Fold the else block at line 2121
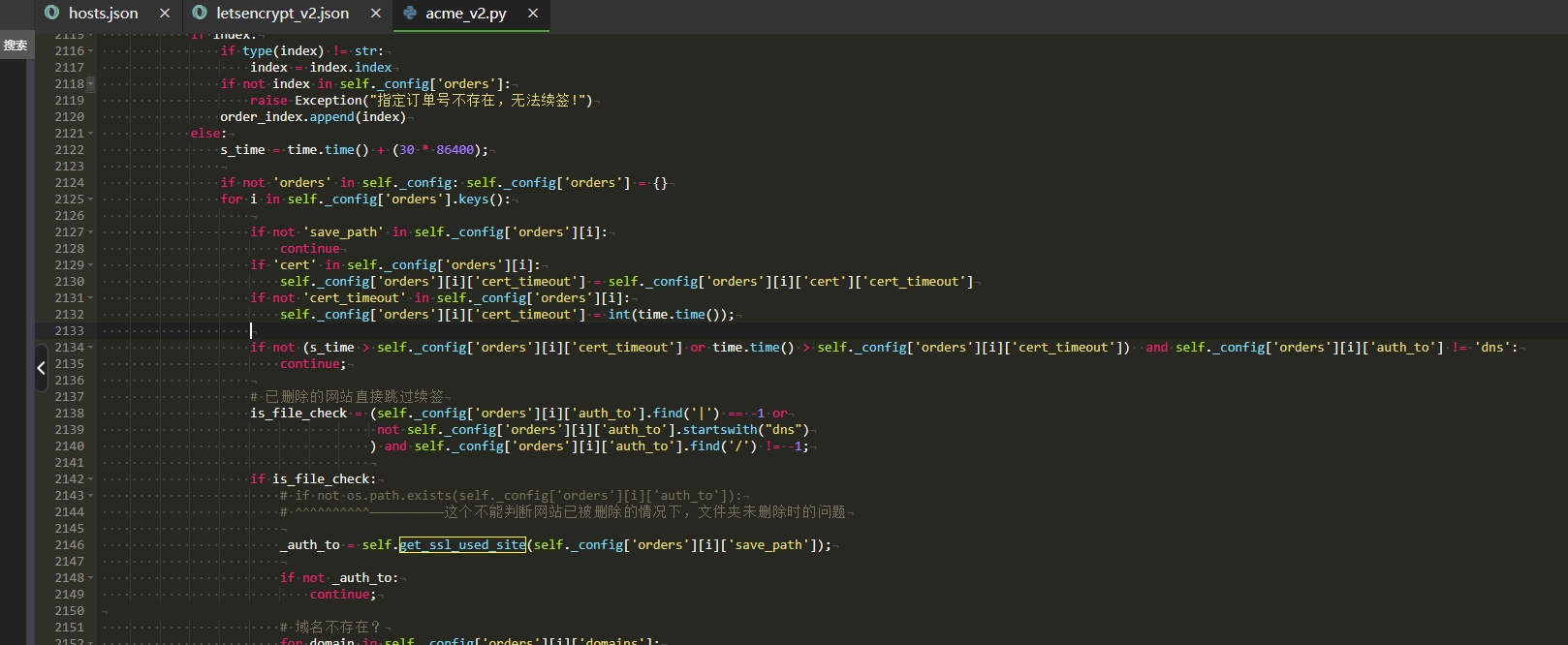Viewport: 1568px width, 645px height. [x=91, y=134]
